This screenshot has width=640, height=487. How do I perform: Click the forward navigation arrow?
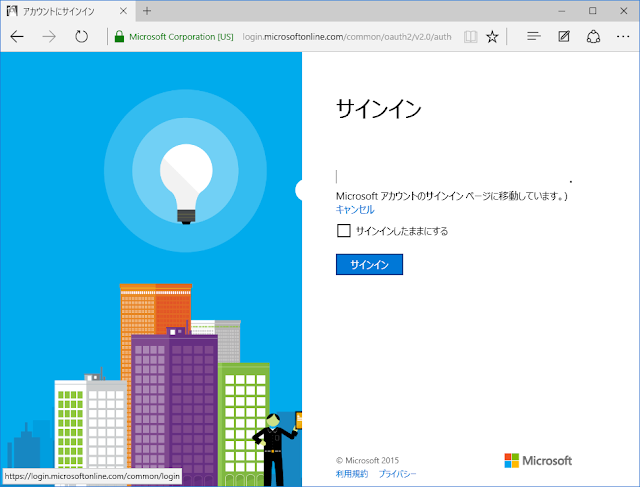coord(49,37)
